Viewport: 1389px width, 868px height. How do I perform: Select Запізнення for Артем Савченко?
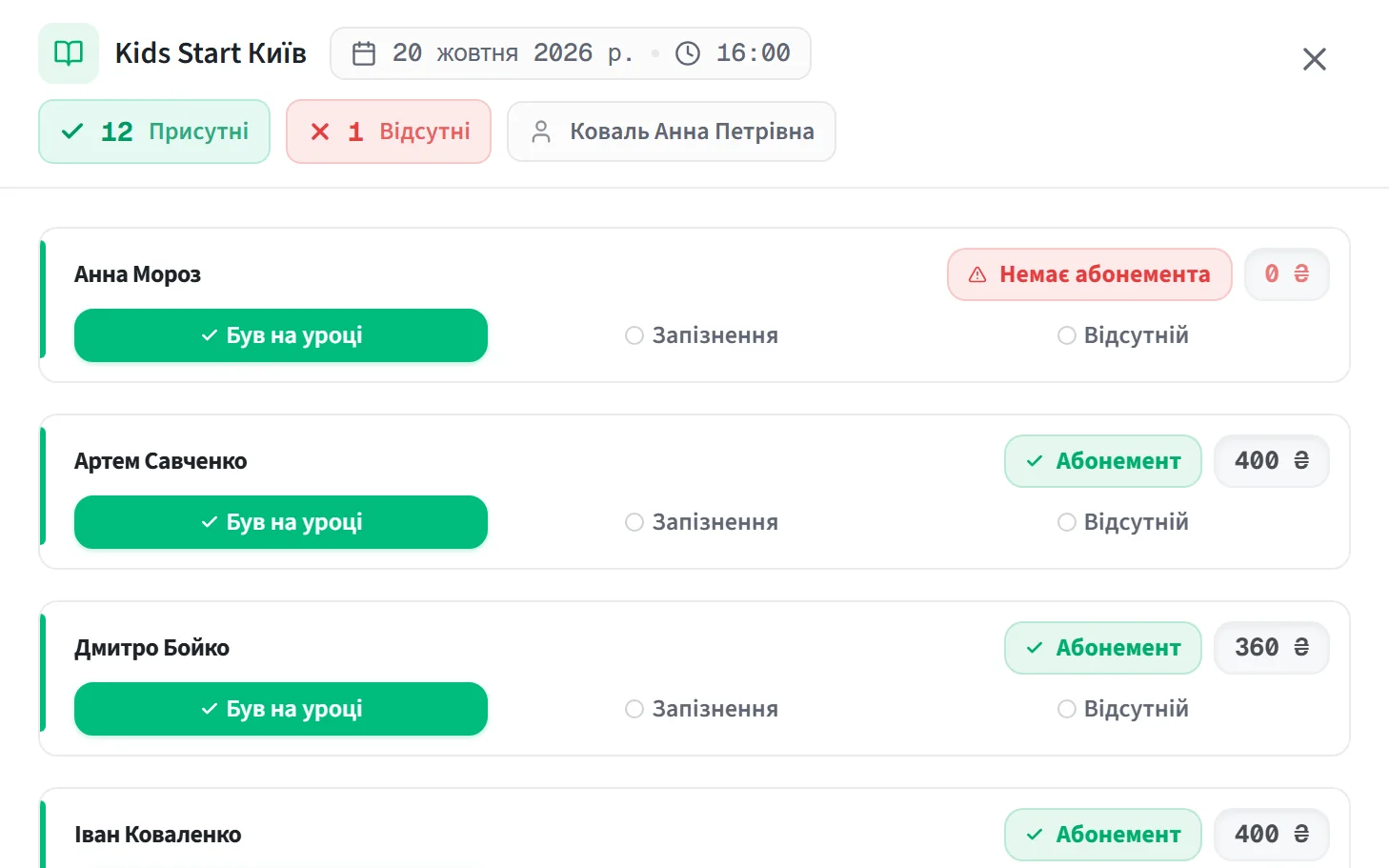[x=702, y=522]
